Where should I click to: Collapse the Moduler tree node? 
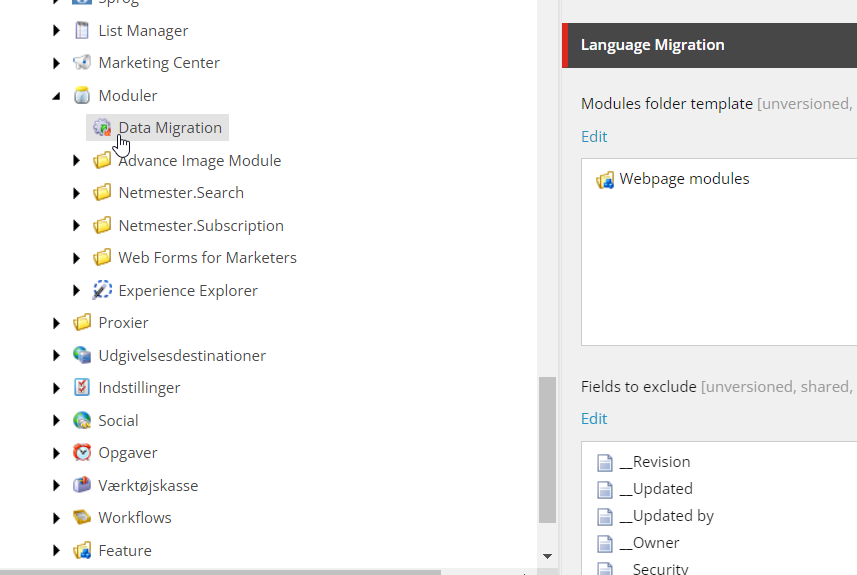point(57,96)
